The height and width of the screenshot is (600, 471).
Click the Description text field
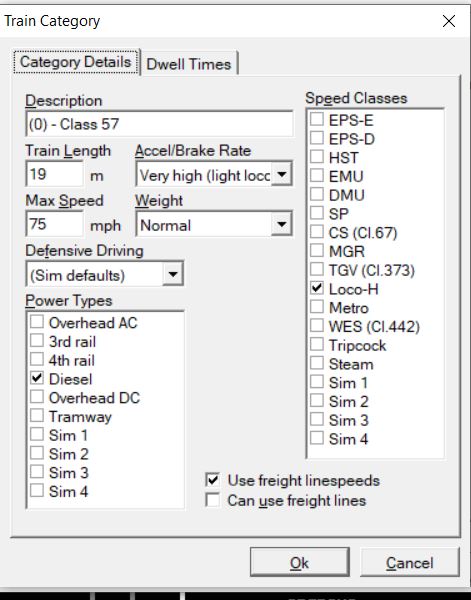(160, 124)
